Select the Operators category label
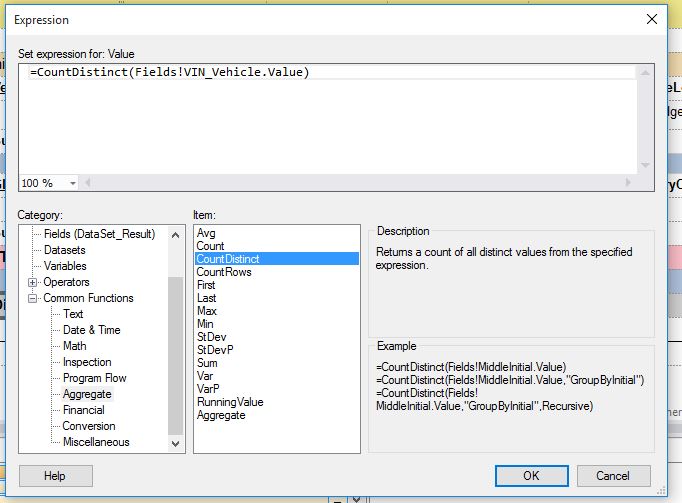682x503 pixels. click(x=67, y=282)
